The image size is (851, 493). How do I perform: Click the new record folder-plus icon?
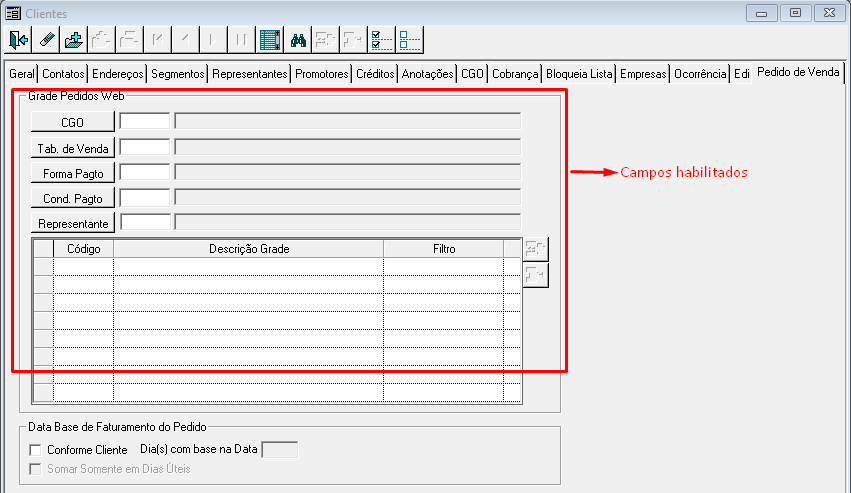74,40
